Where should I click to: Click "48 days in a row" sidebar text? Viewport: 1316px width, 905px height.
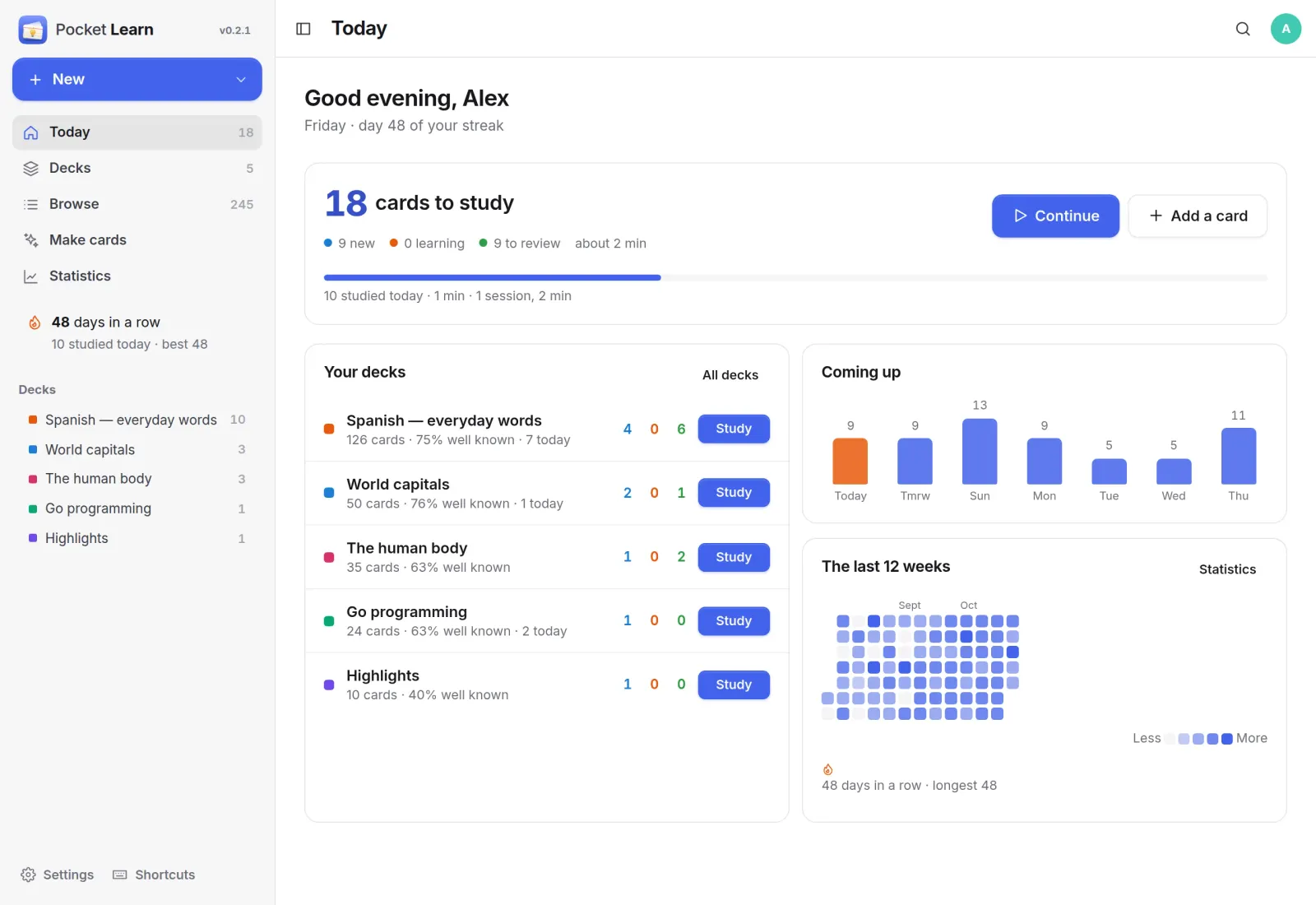click(x=106, y=323)
